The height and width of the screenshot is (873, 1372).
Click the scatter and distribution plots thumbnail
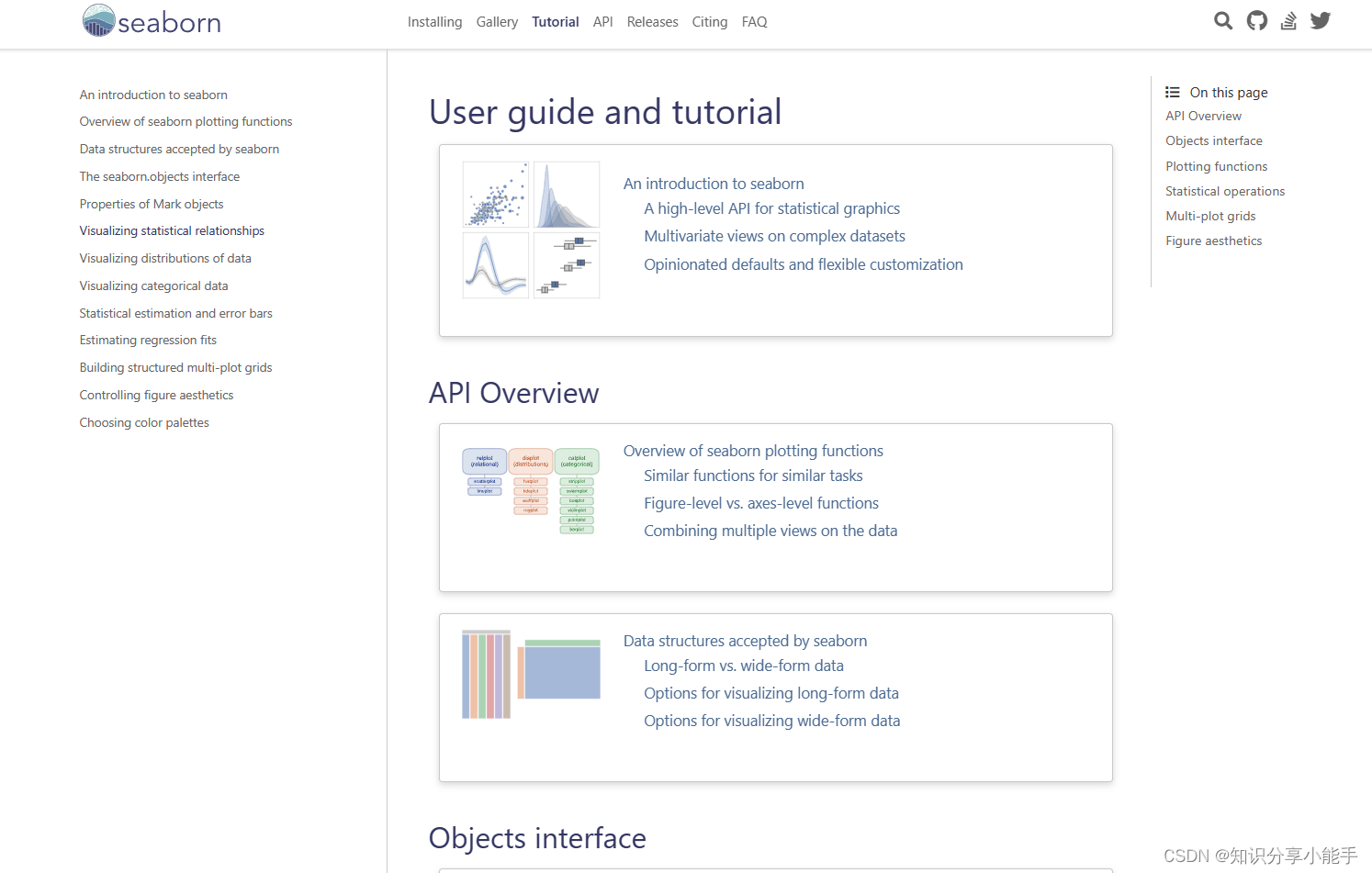[531, 229]
